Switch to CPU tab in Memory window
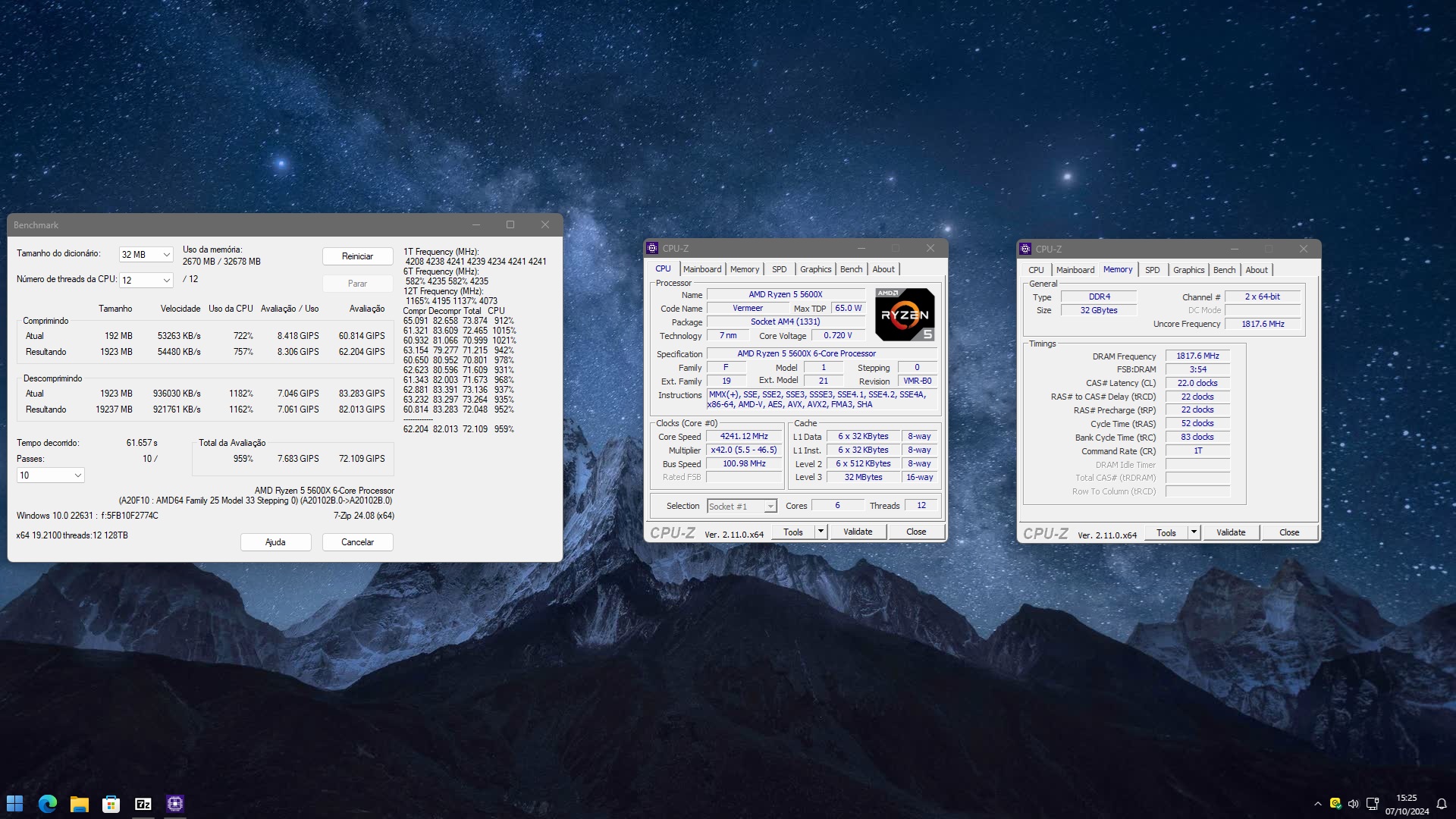Image resolution: width=1456 pixels, height=819 pixels. coord(1036,270)
